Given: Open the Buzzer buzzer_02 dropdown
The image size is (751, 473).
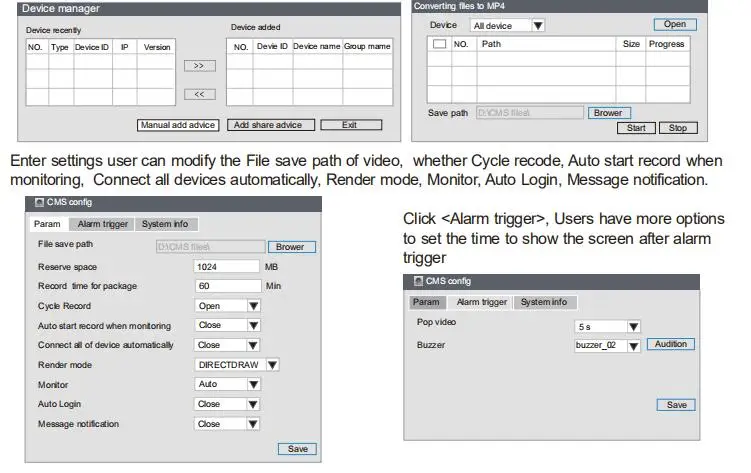Looking at the screenshot, I should point(607,346).
